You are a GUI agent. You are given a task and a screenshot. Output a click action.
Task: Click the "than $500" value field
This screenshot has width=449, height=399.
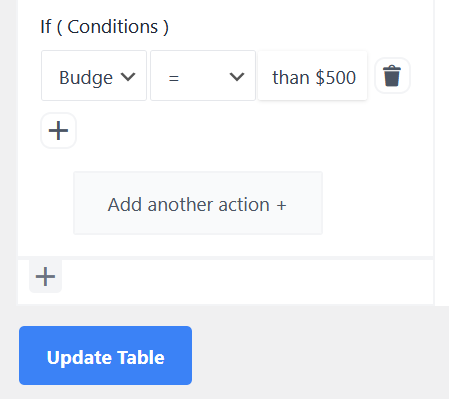click(312, 76)
